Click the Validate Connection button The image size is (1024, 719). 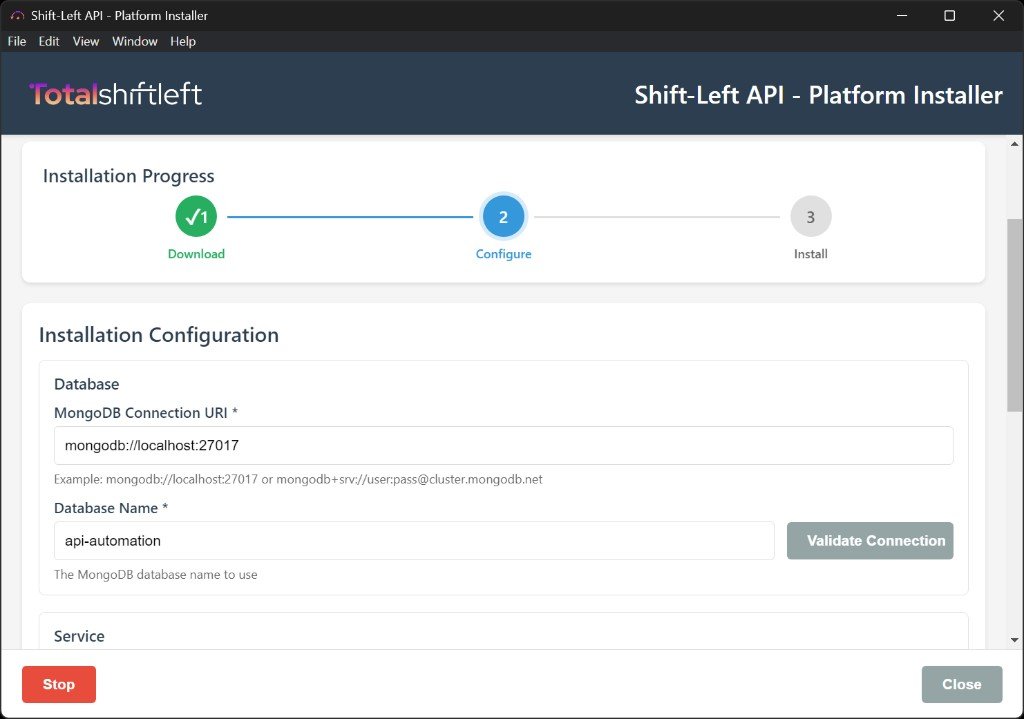point(869,540)
